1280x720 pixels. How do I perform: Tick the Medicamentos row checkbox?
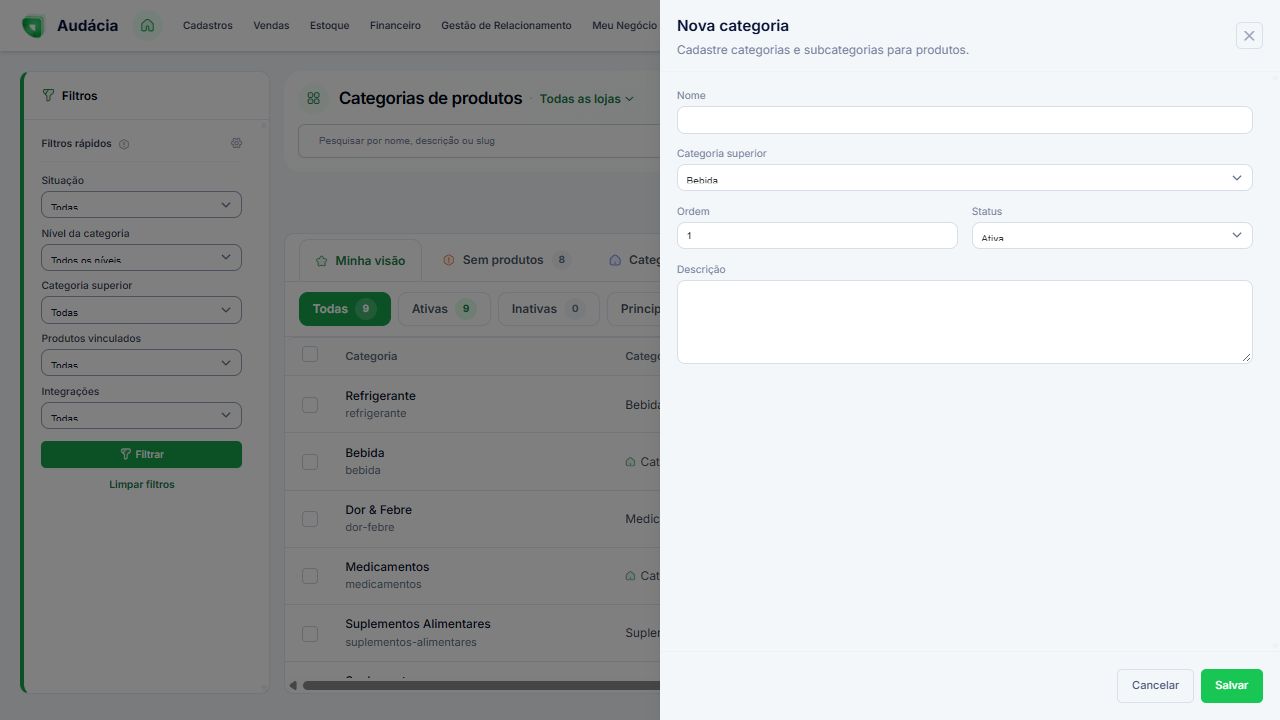tap(310, 575)
